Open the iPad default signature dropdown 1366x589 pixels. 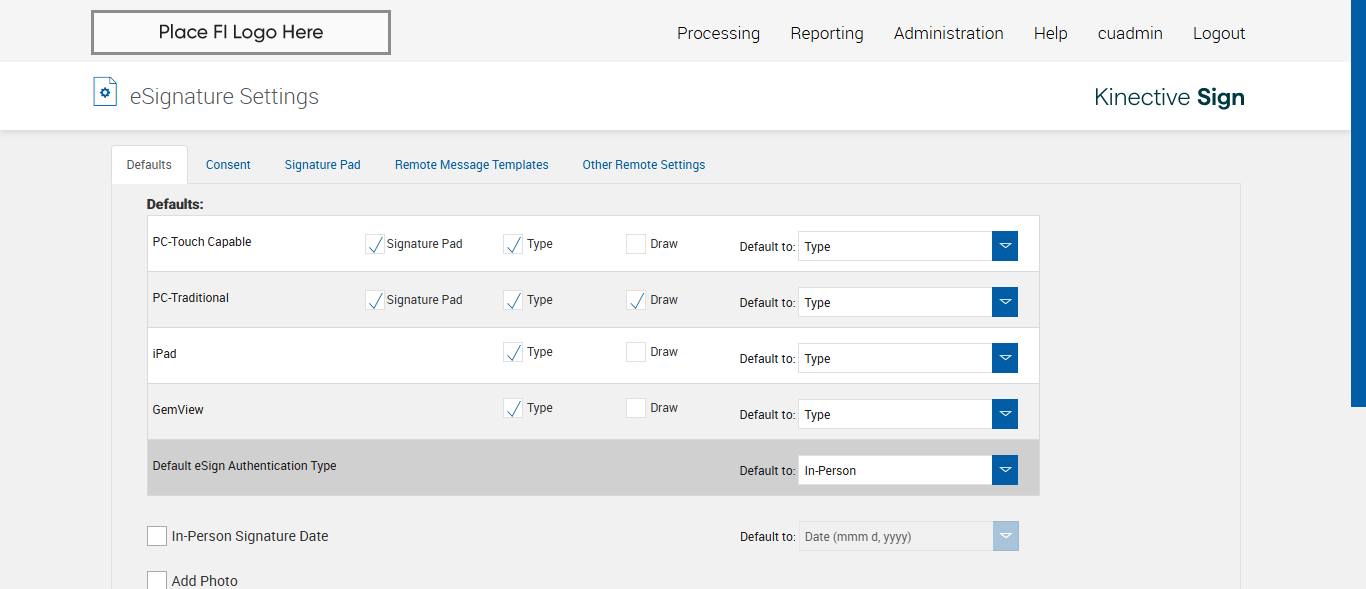click(1005, 358)
